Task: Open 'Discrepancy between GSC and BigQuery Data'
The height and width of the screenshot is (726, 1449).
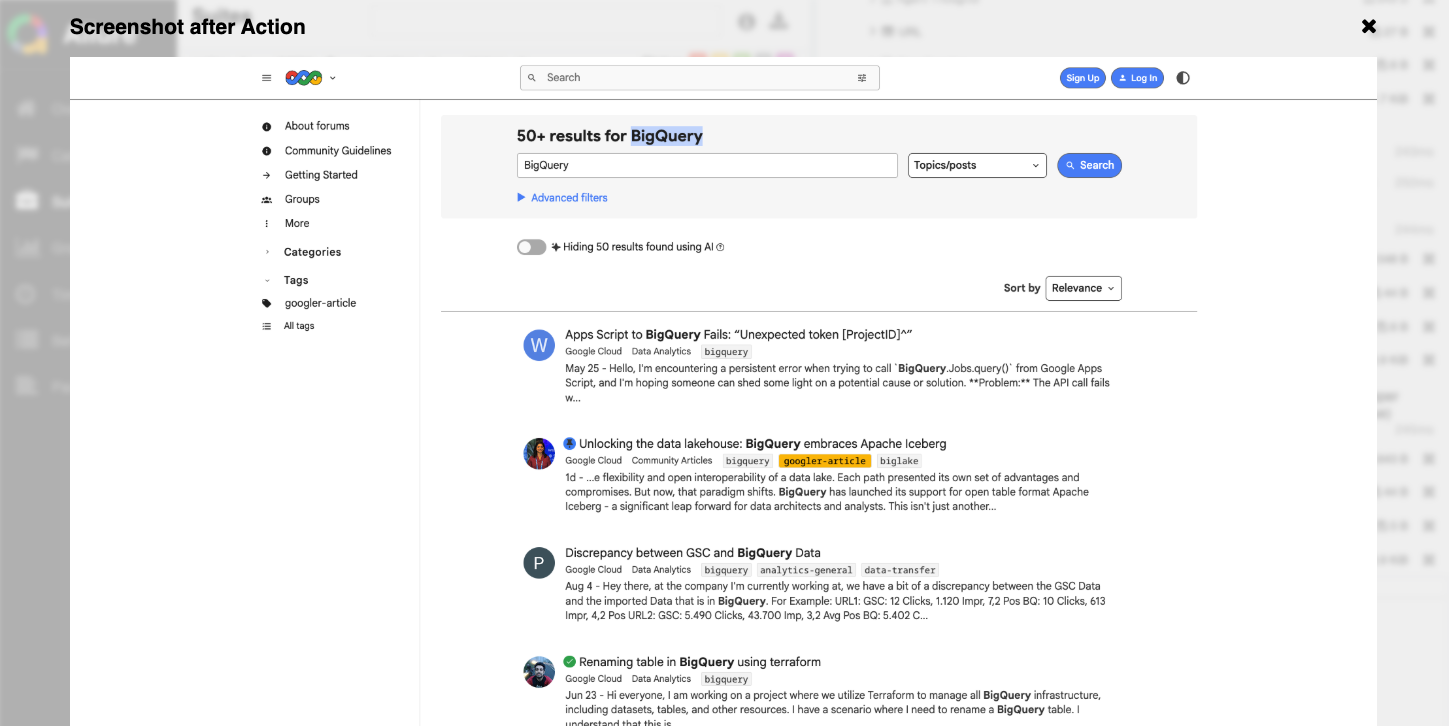Action: (692, 553)
